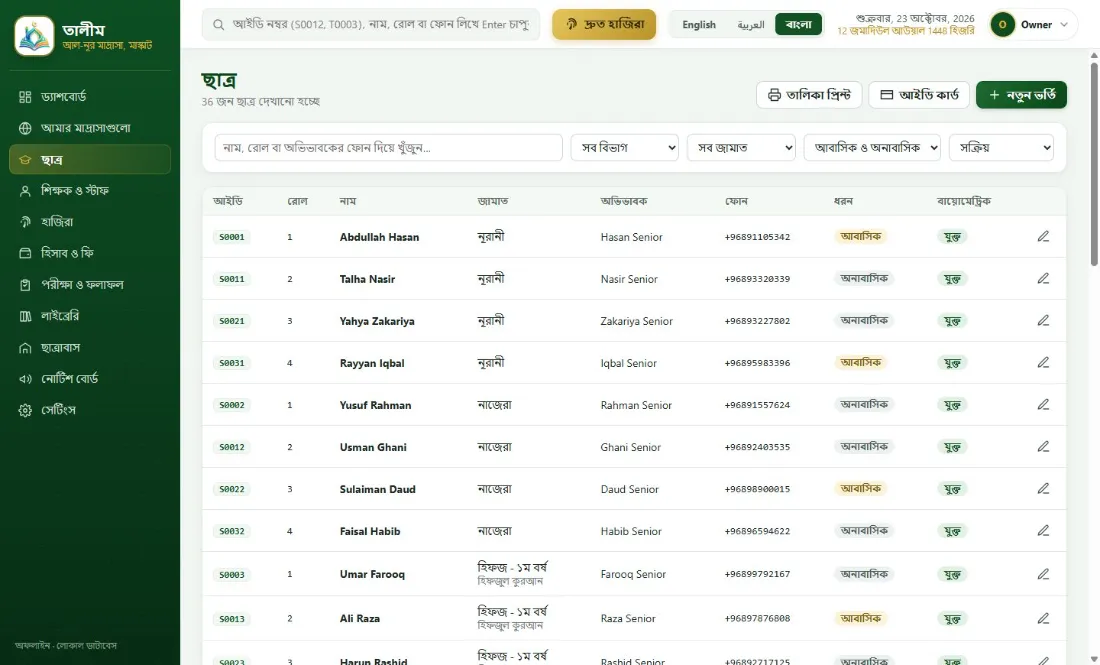Image resolution: width=1100 pixels, height=665 pixels.
Task: Click the megaphone icon for নোটিশ বোর্ড
Action: (x=25, y=379)
